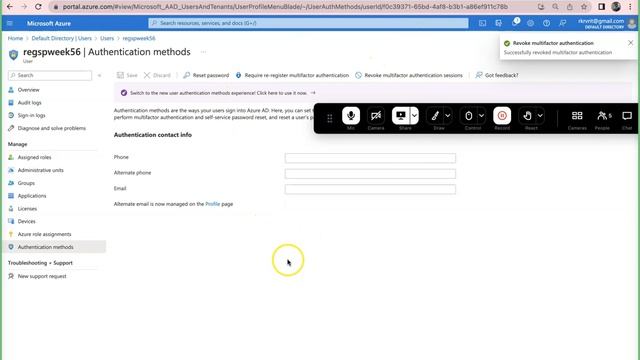Screen dimensions: 640x360
Task: Open the more options ellipsis by title
Action: click(x=203, y=52)
